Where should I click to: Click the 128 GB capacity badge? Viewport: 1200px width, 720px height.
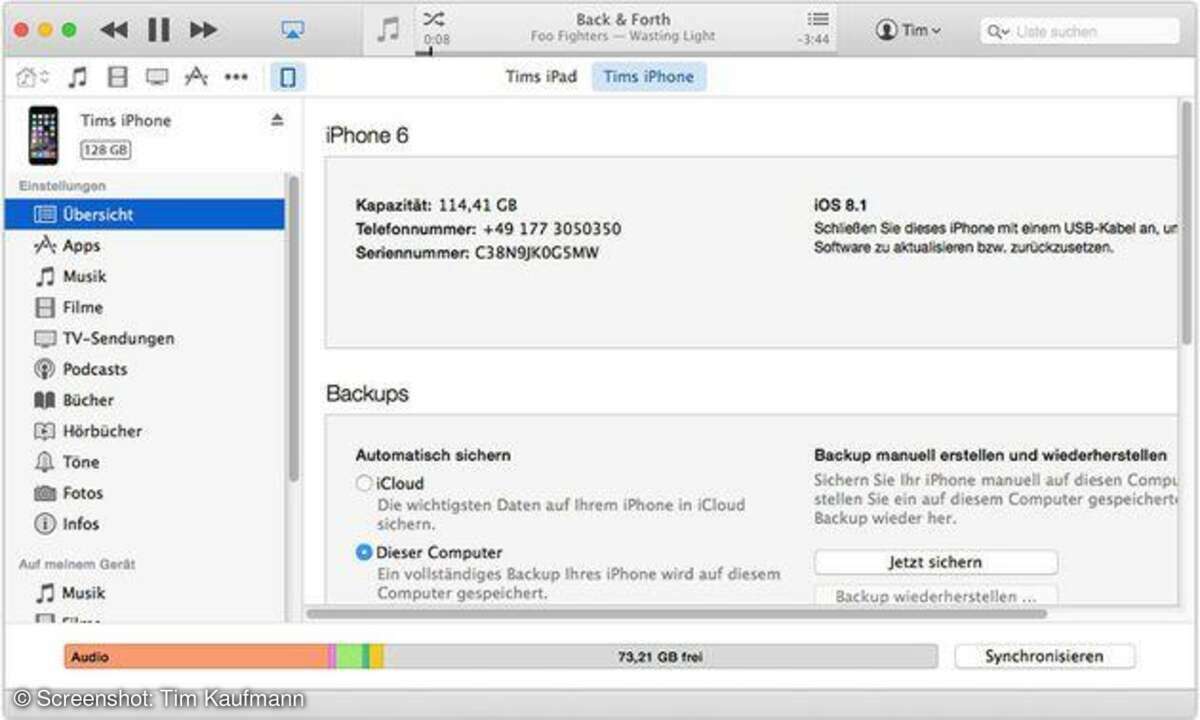coord(106,150)
